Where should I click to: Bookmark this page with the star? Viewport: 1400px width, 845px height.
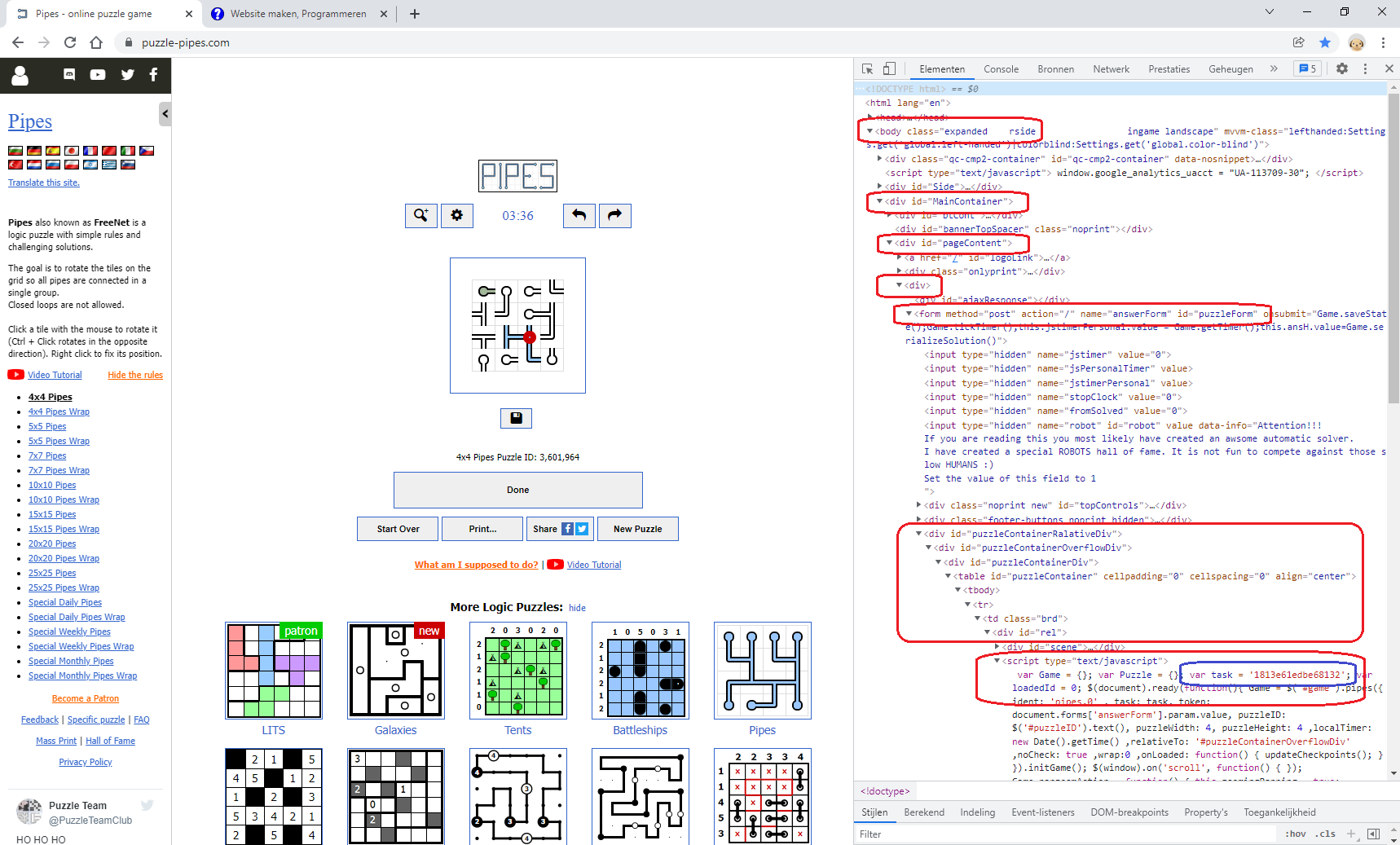click(1325, 42)
